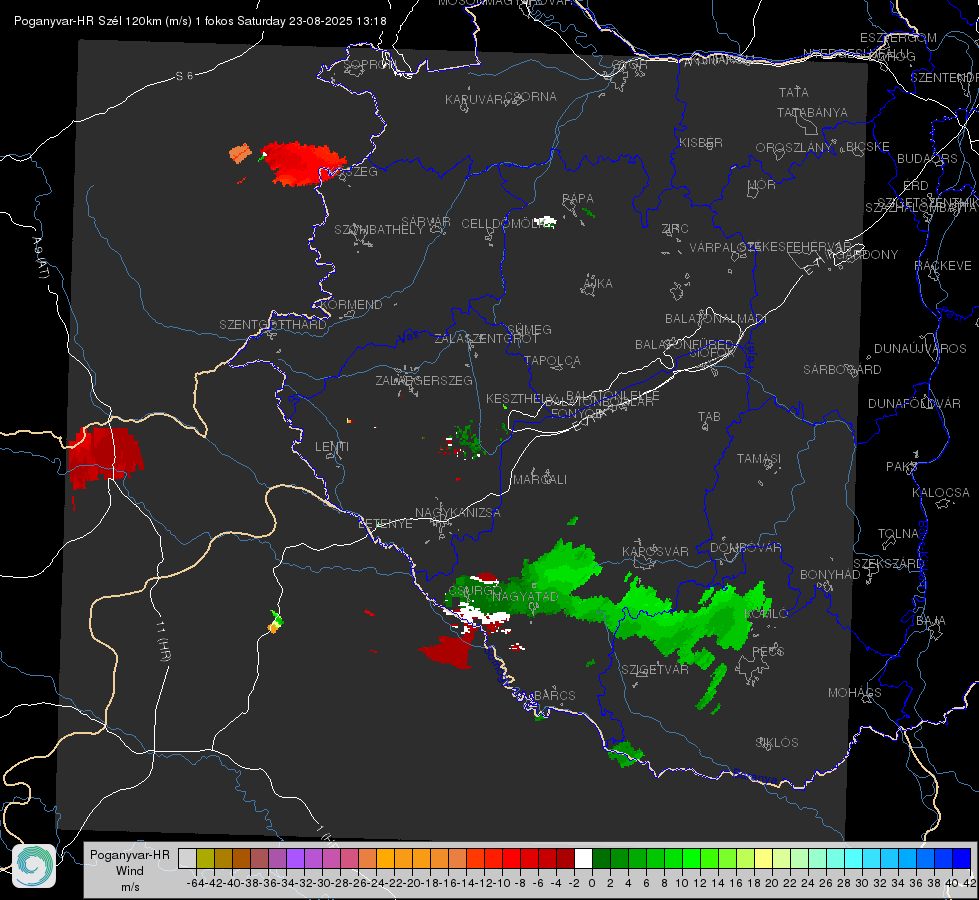Click the Wind label in the legend
This screenshot has width=979, height=900.
[x=130, y=871]
